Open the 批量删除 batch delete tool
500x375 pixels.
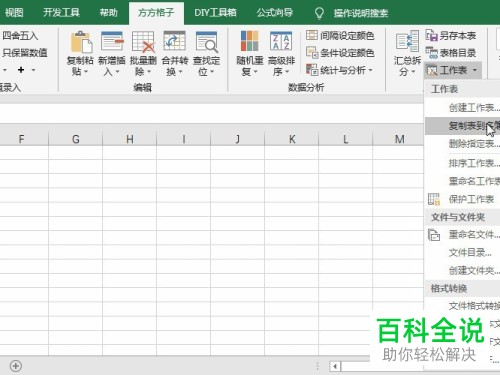click(143, 53)
